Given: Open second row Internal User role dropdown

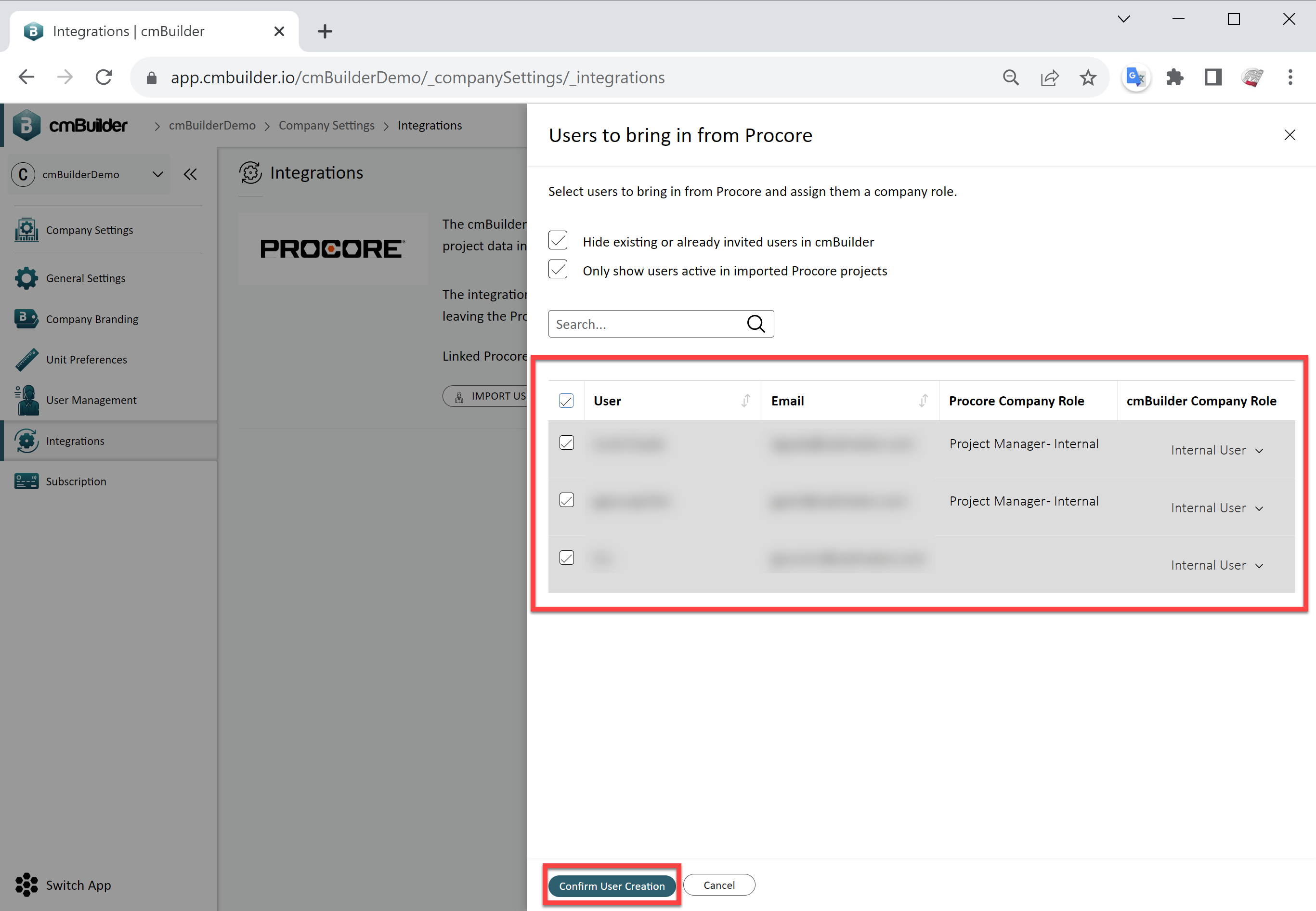Looking at the screenshot, I should point(1217,508).
